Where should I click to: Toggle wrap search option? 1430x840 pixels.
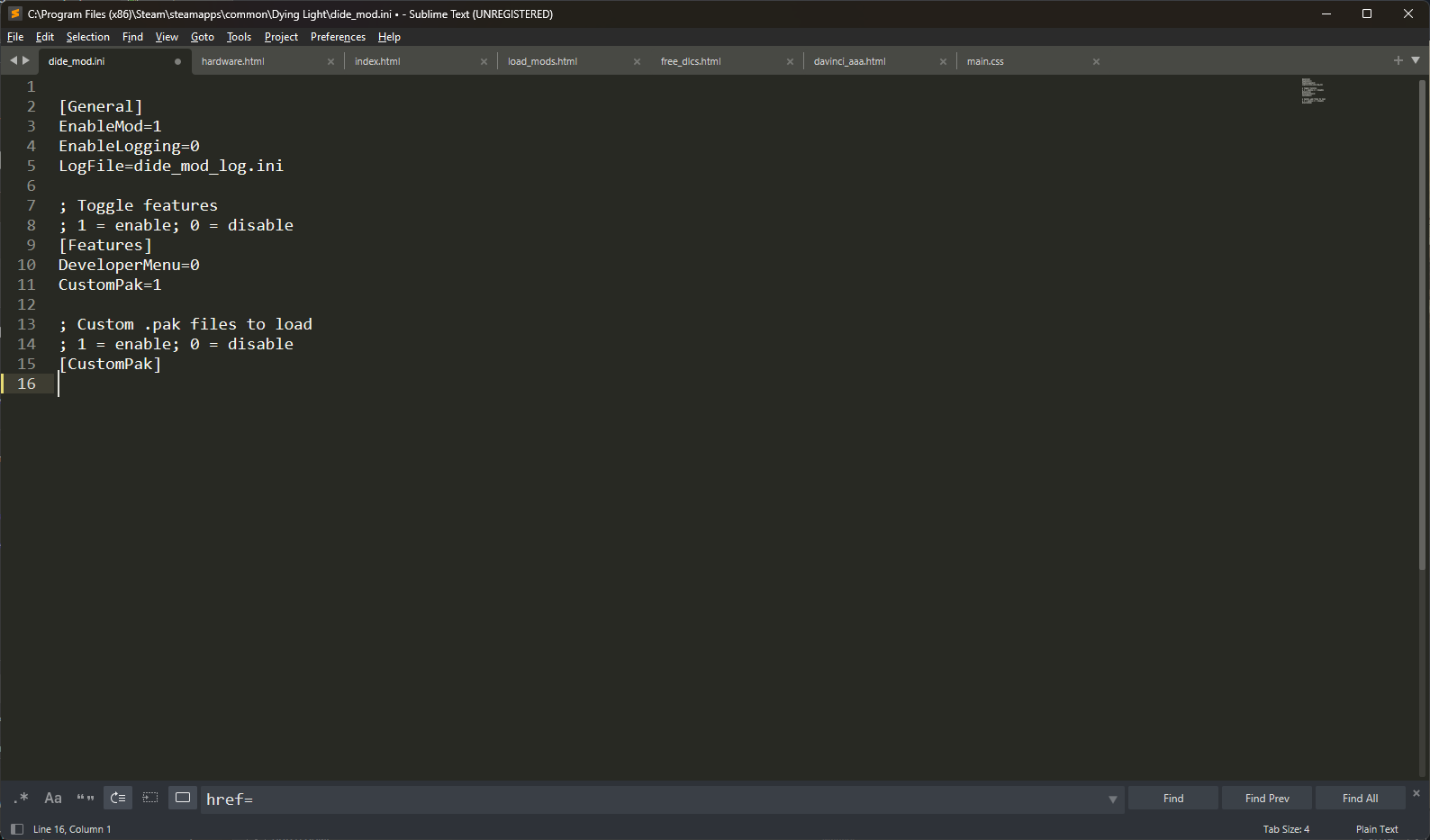pos(118,798)
